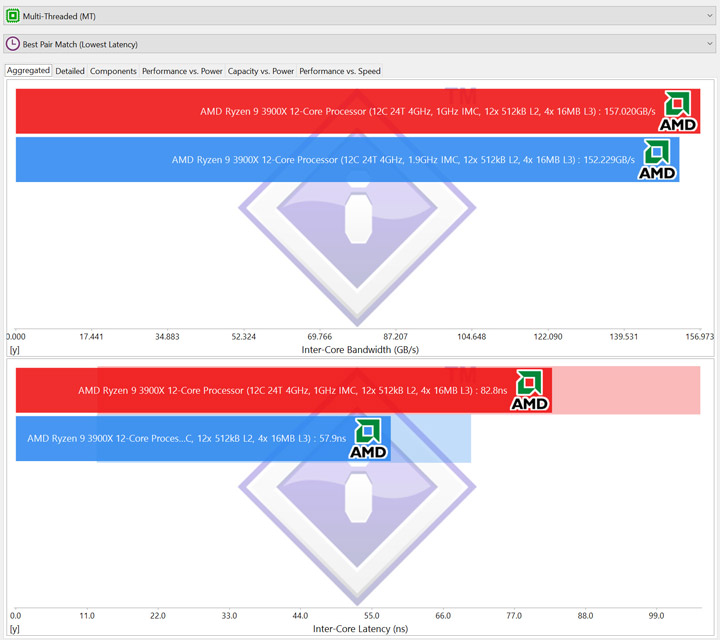
Task: Select the red 157.020GB/s bandwidth bar
Action: click(x=358, y=111)
